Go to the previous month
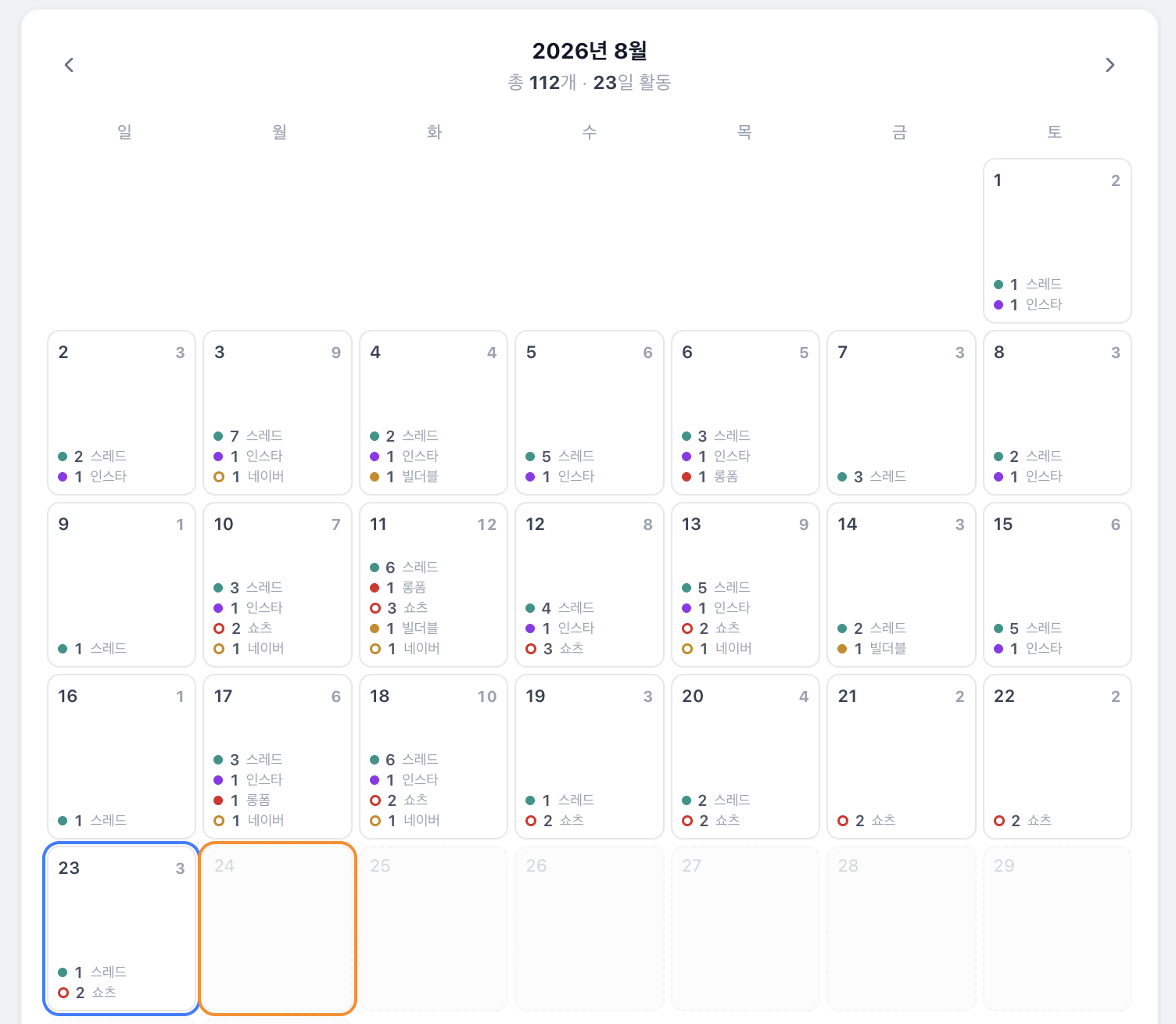This screenshot has height=1024, width=1176. [69, 65]
